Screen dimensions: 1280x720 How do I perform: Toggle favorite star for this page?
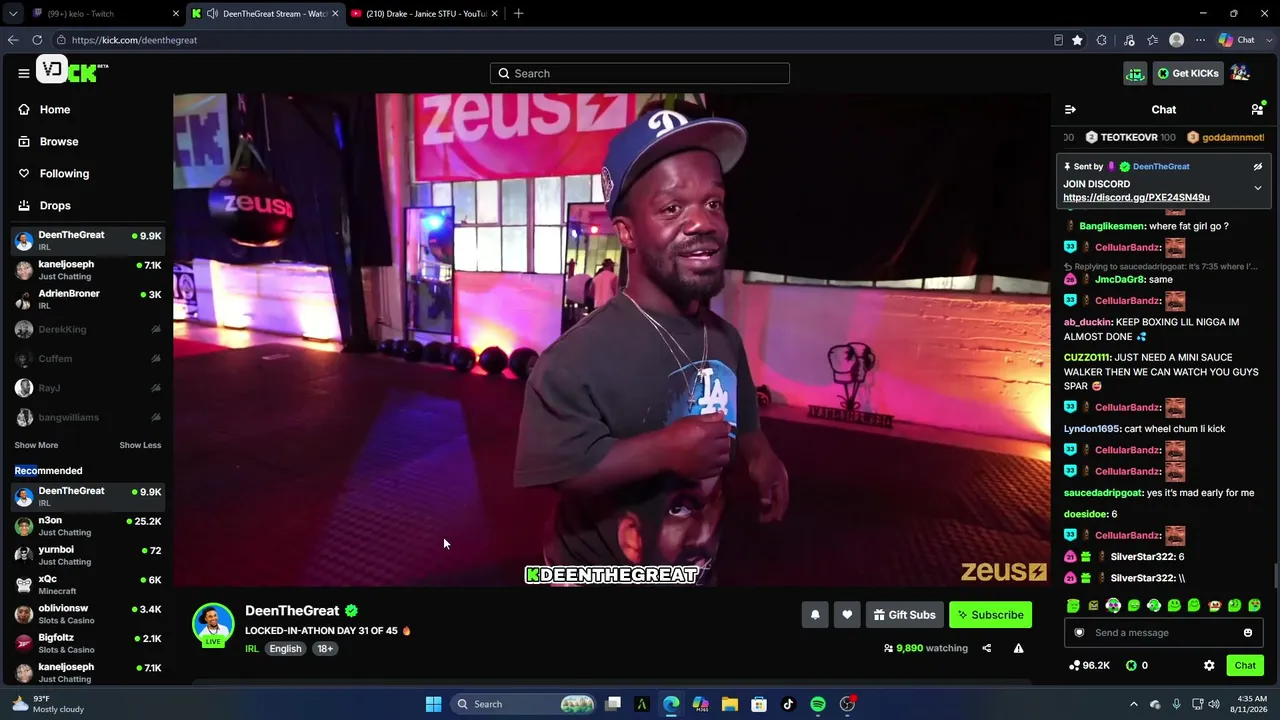[x=1077, y=40]
